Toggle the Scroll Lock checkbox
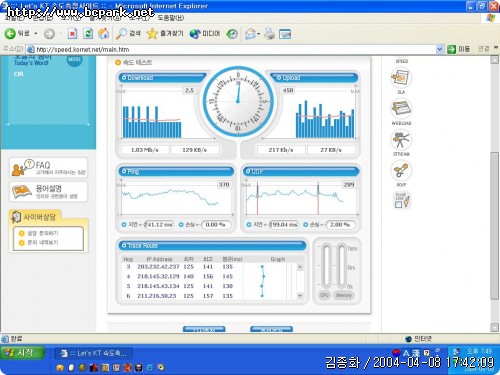The height and width of the screenshot is (375, 500). click(398, 205)
